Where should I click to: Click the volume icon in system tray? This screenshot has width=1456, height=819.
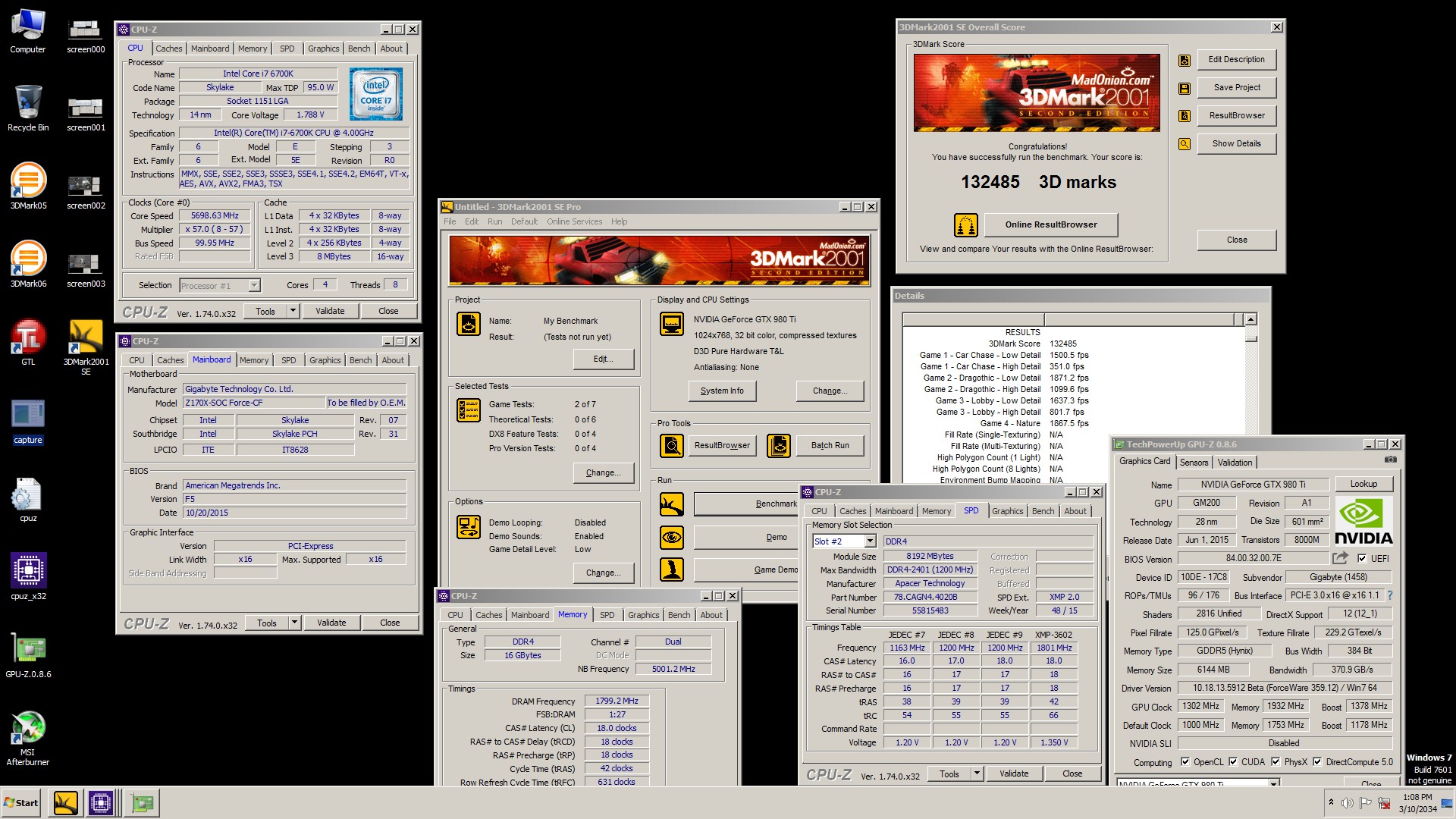click(1347, 803)
